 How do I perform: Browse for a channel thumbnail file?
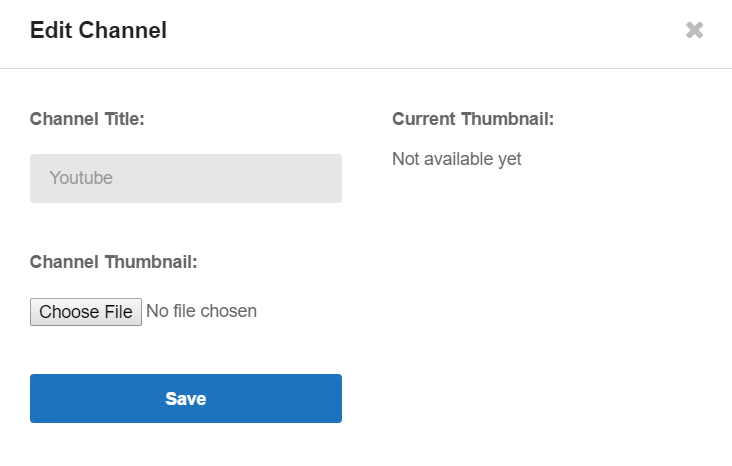(86, 312)
